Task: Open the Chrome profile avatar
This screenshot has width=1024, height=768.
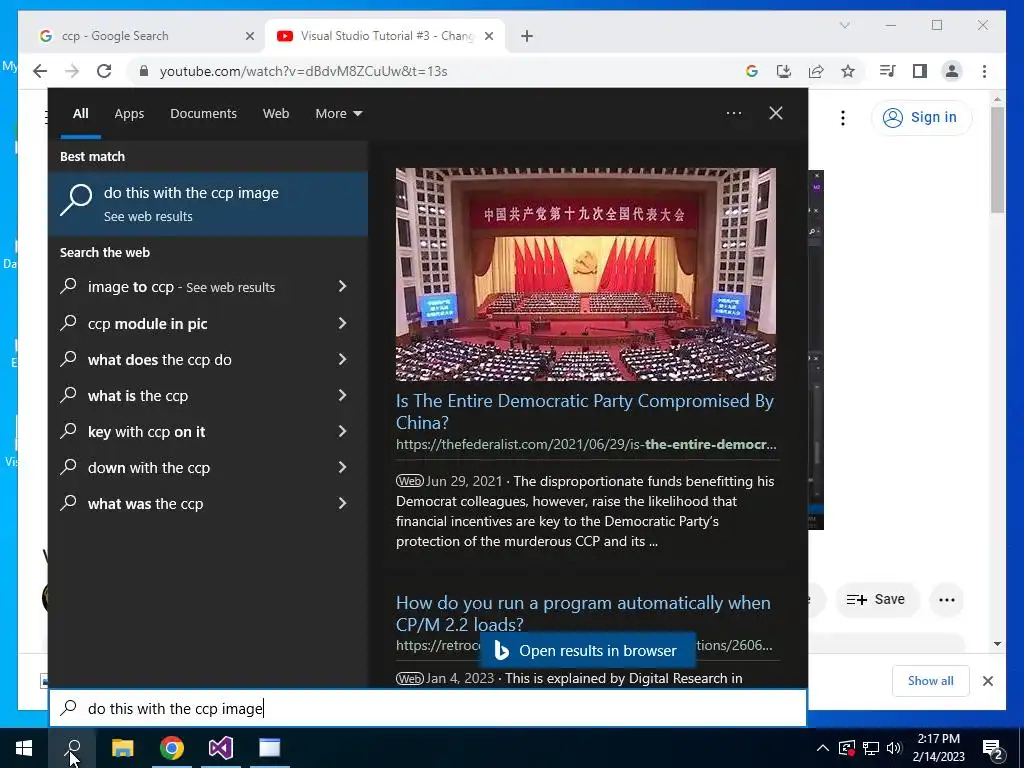Action: click(952, 71)
